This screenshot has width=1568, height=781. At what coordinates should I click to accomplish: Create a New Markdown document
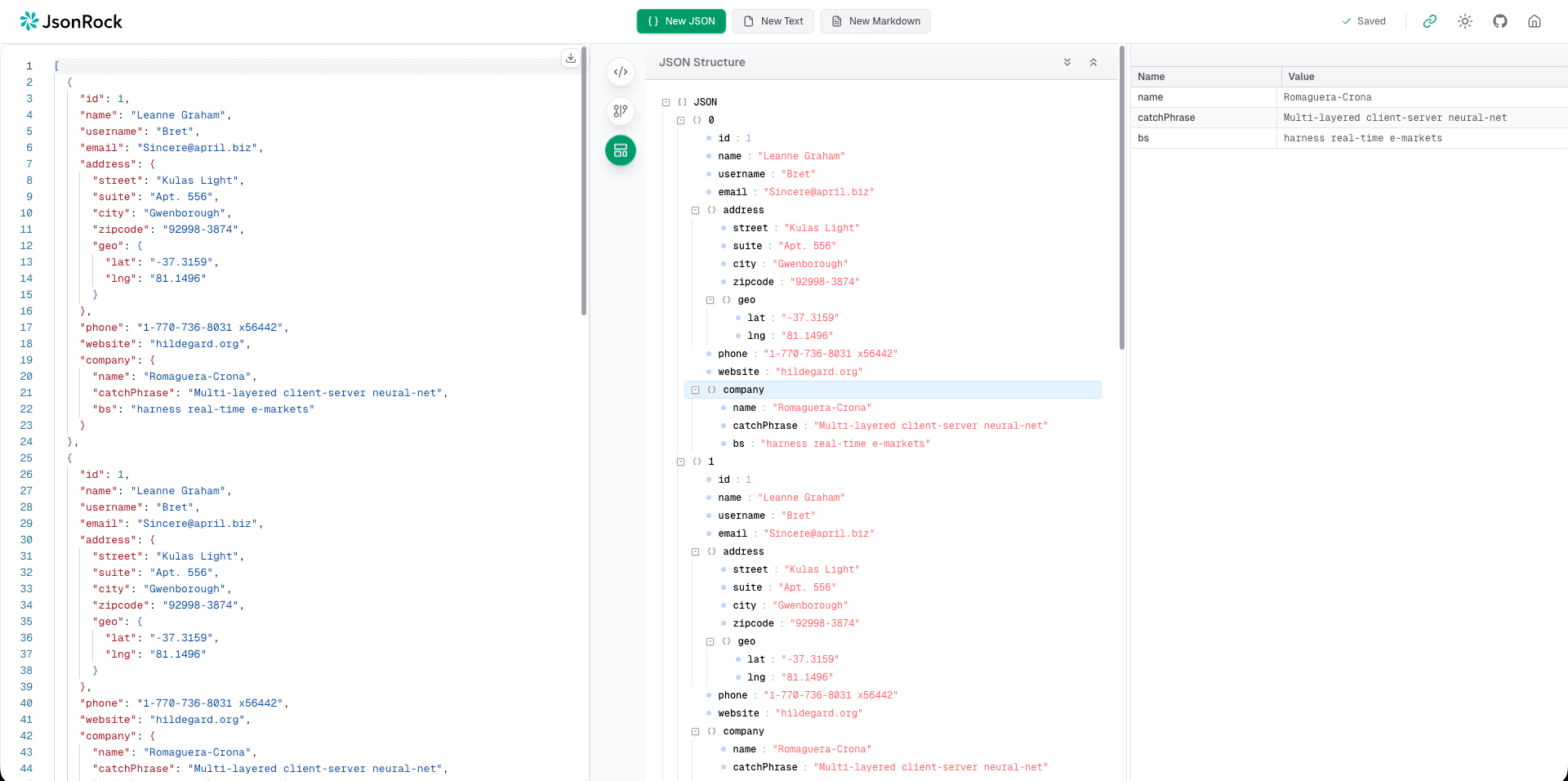(x=875, y=21)
